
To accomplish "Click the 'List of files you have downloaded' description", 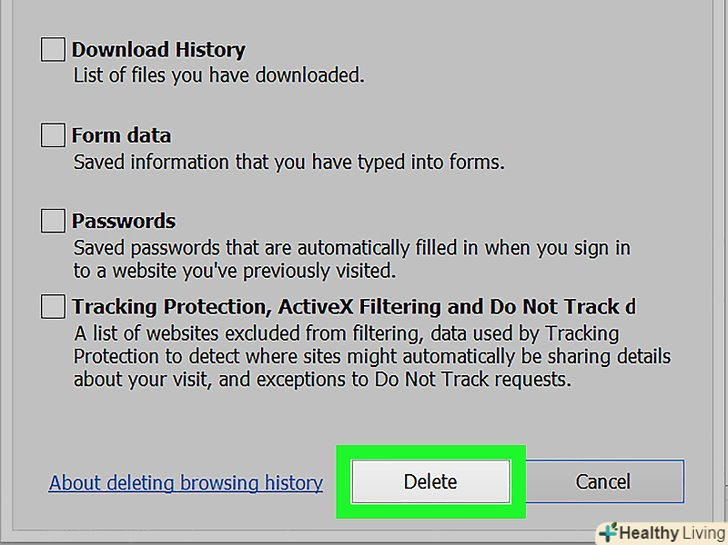I will click(219, 75).
